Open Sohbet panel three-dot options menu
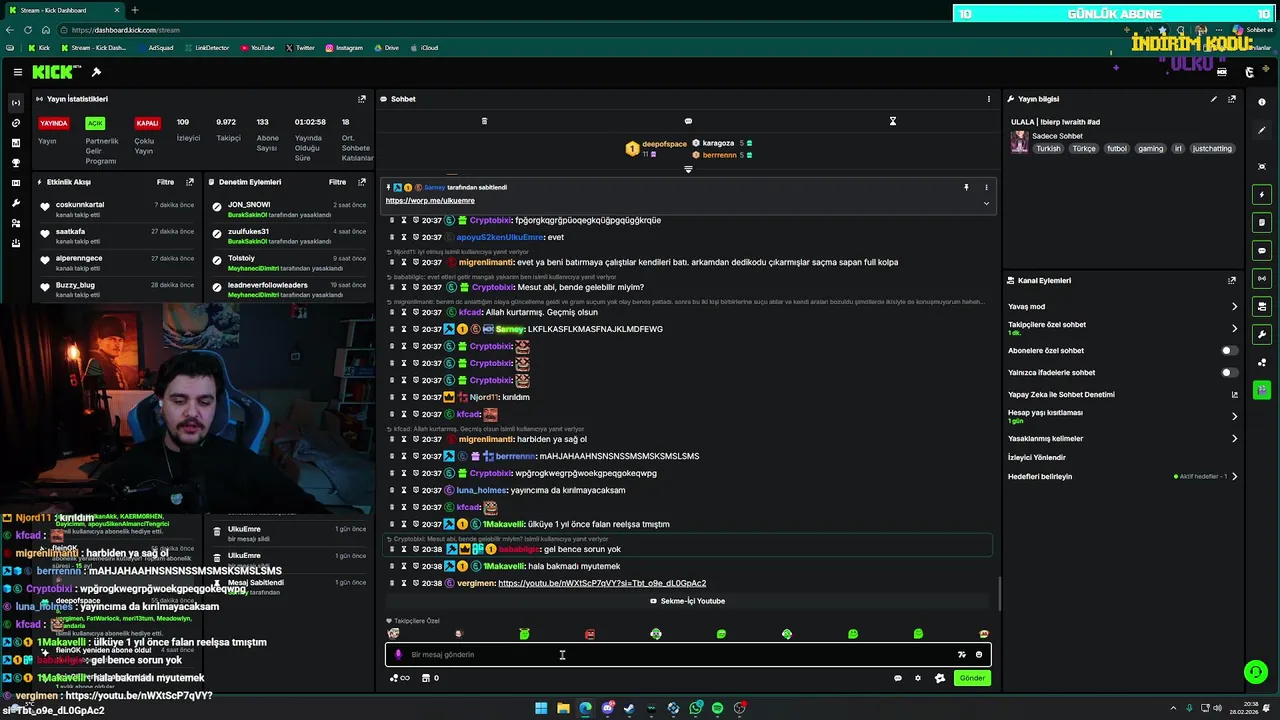Image resolution: width=1280 pixels, height=720 pixels. coord(989,99)
